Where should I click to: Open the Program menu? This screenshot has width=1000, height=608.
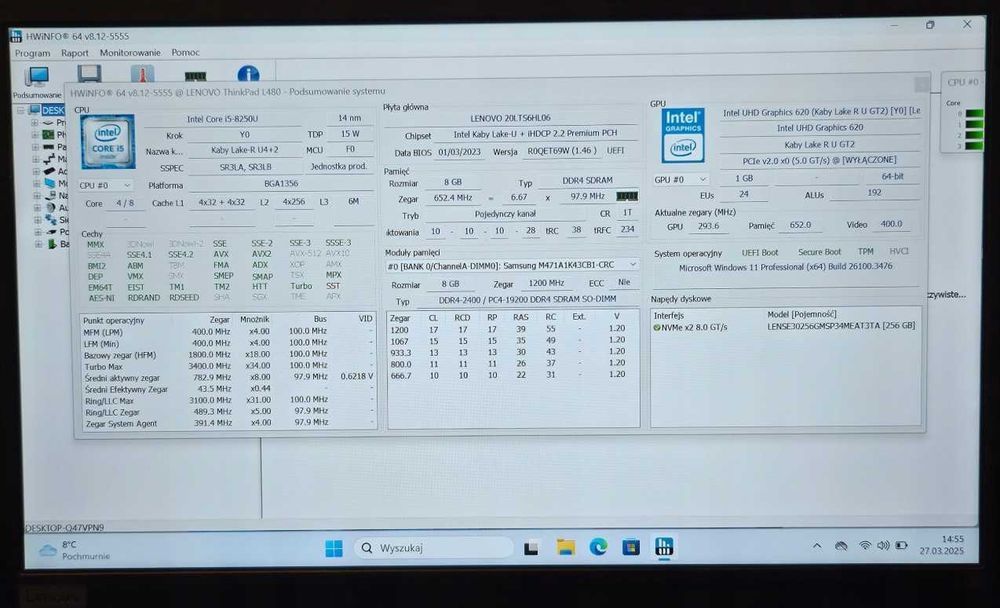click(33, 53)
